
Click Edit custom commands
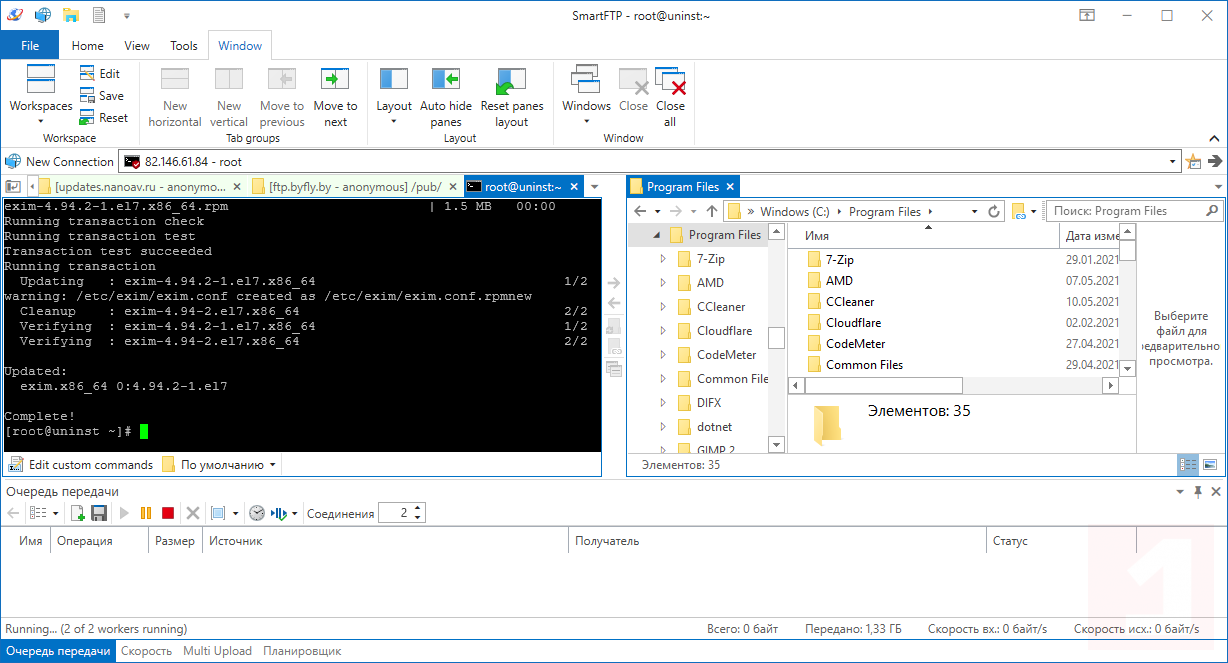(81, 465)
